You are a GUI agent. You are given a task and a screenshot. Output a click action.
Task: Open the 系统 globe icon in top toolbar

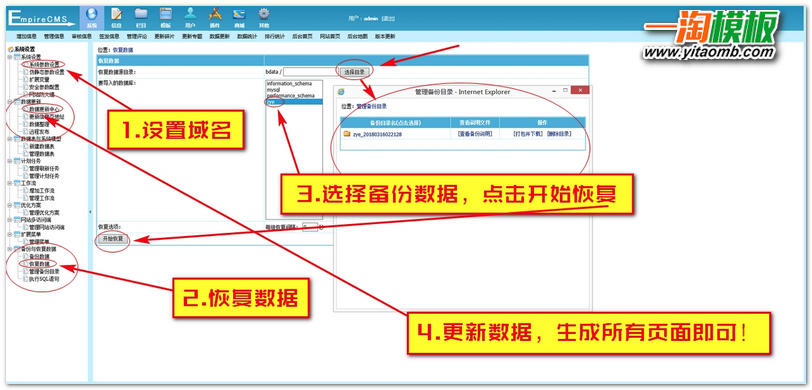[x=92, y=17]
